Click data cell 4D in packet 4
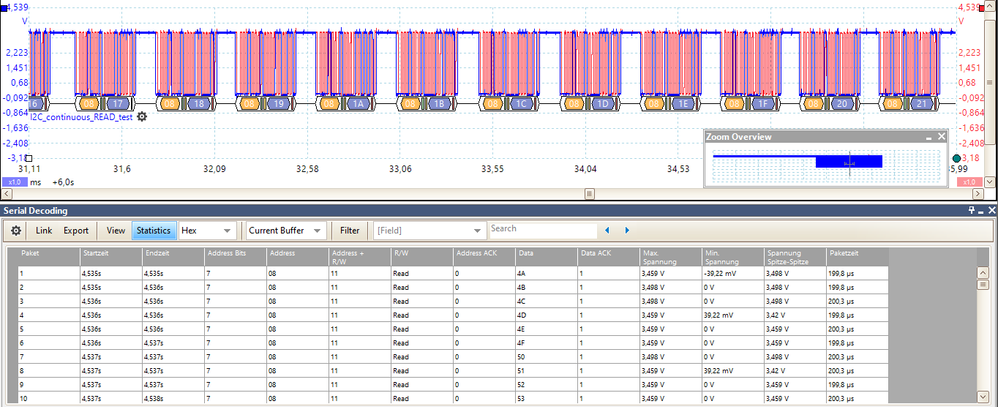This screenshot has width=998, height=407. (547, 315)
